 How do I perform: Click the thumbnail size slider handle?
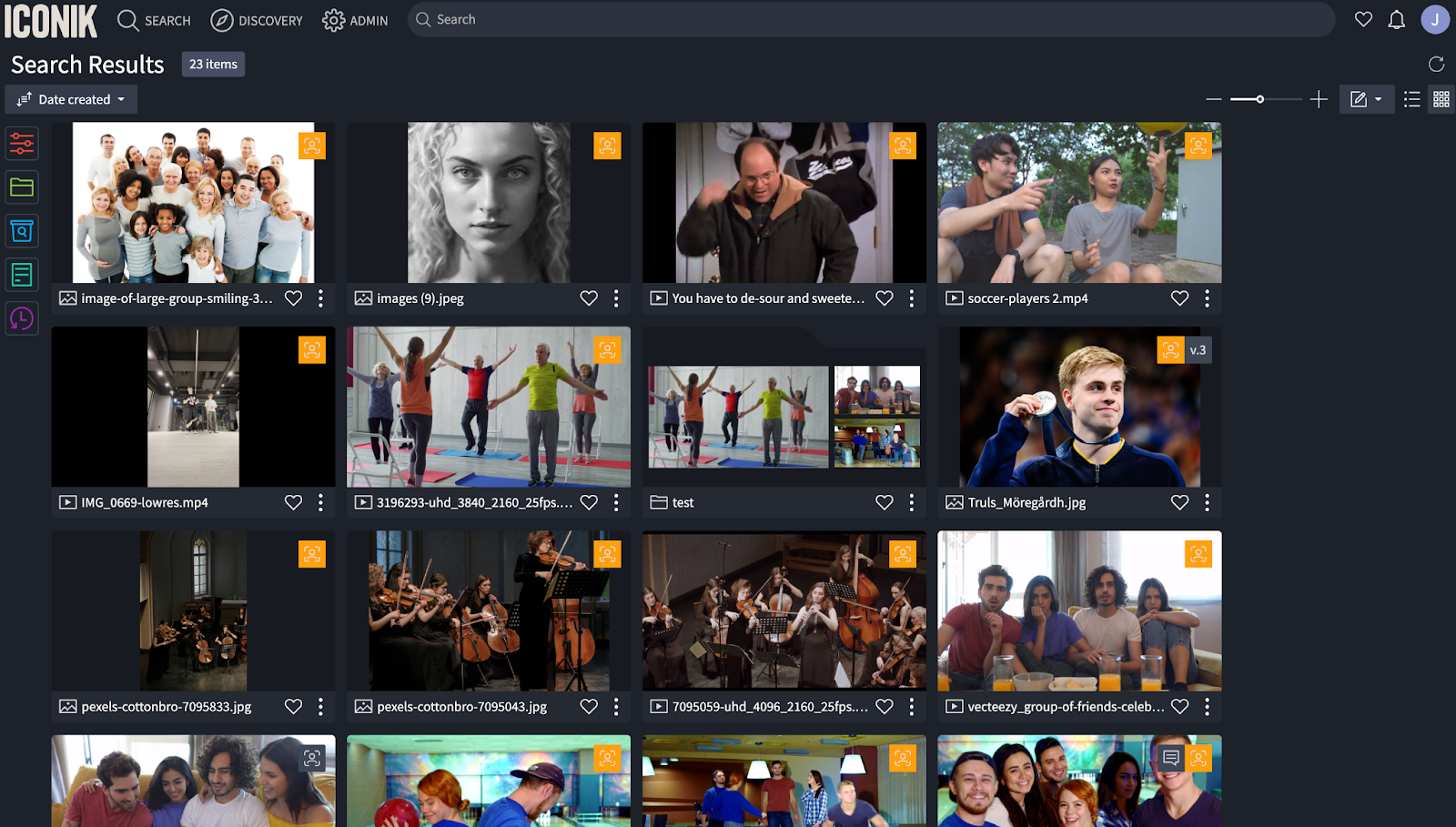pyautogui.click(x=1259, y=99)
